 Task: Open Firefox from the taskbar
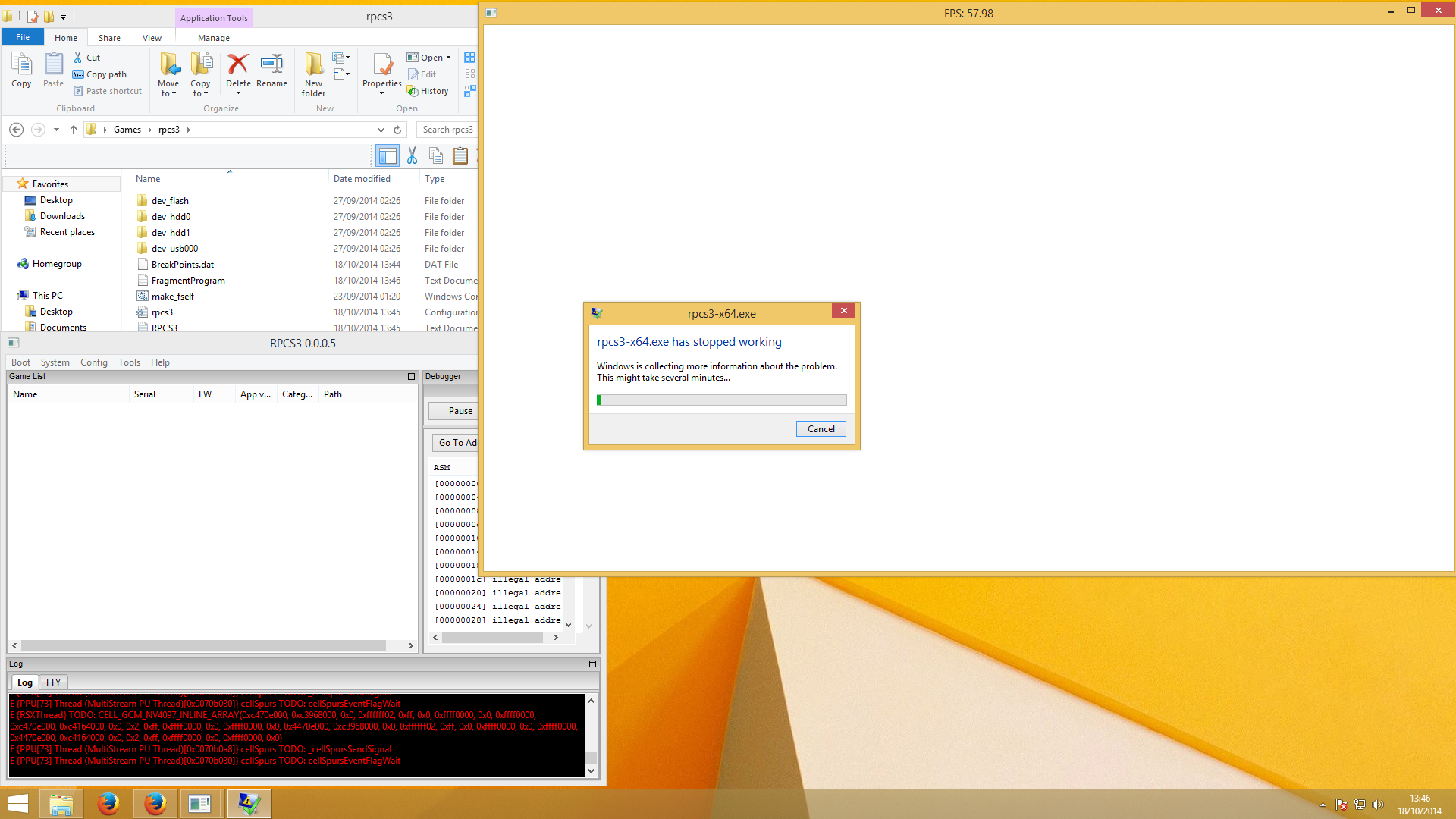[x=108, y=804]
